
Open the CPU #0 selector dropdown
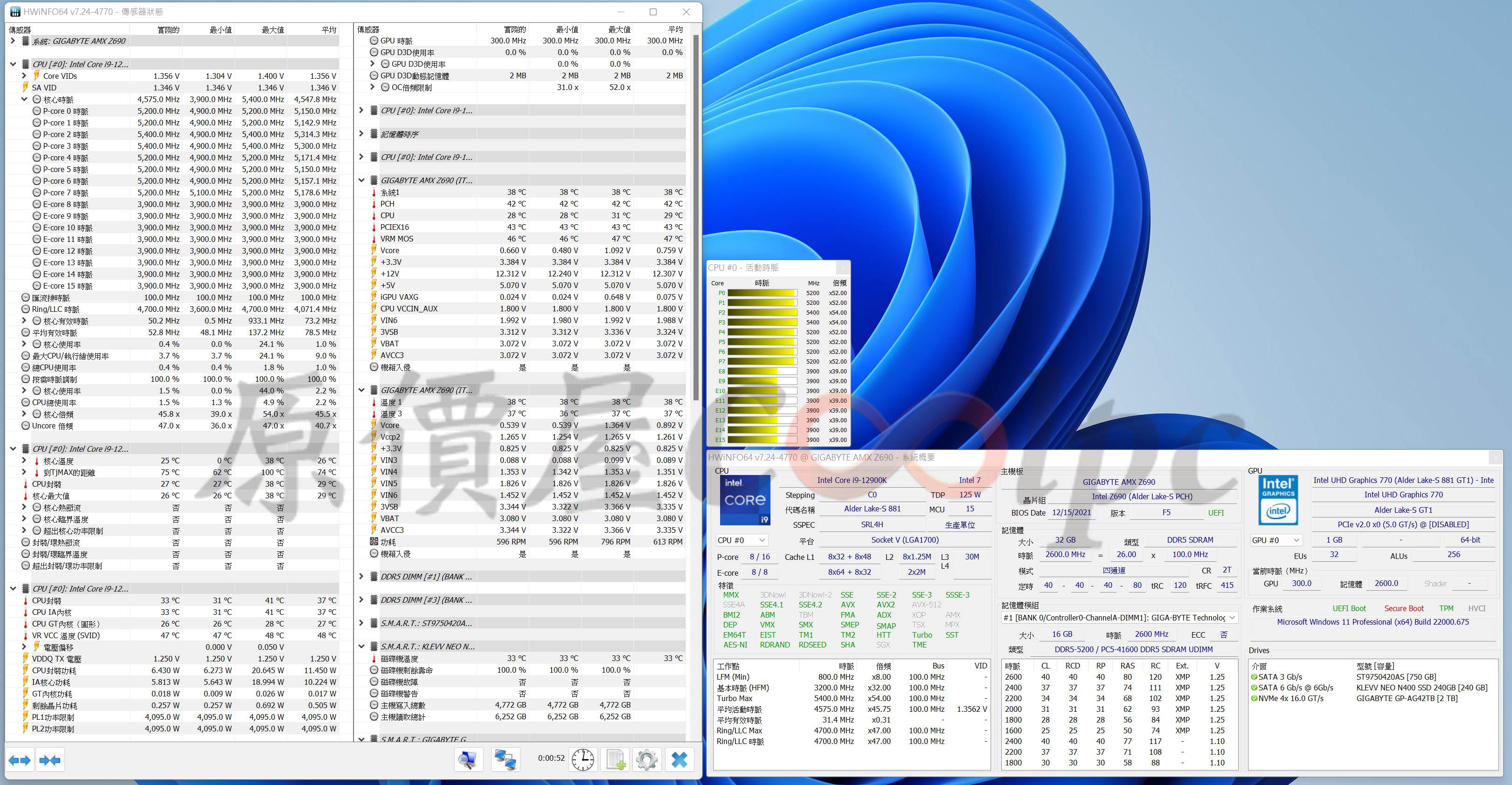pos(742,540)
